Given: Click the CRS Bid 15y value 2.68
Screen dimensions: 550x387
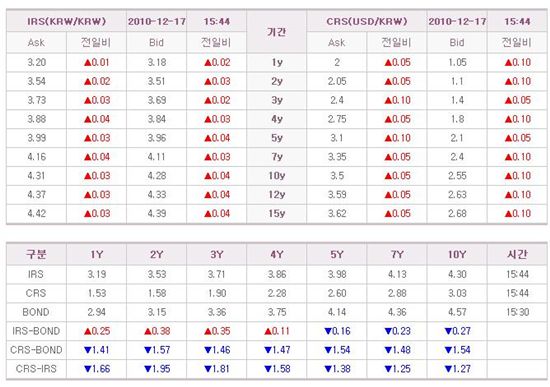Looking at the screenshot, I should click(x=457, y=213).
